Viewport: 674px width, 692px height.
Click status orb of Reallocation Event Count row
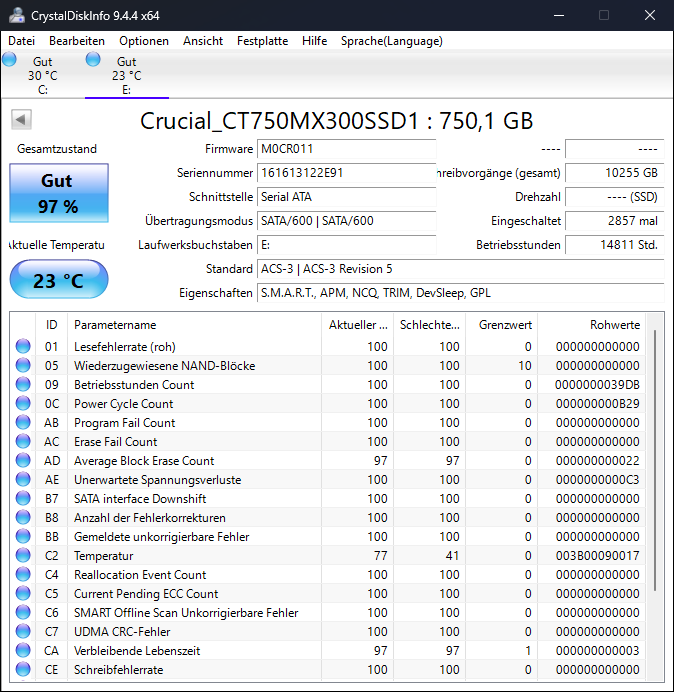coord(23,574)
